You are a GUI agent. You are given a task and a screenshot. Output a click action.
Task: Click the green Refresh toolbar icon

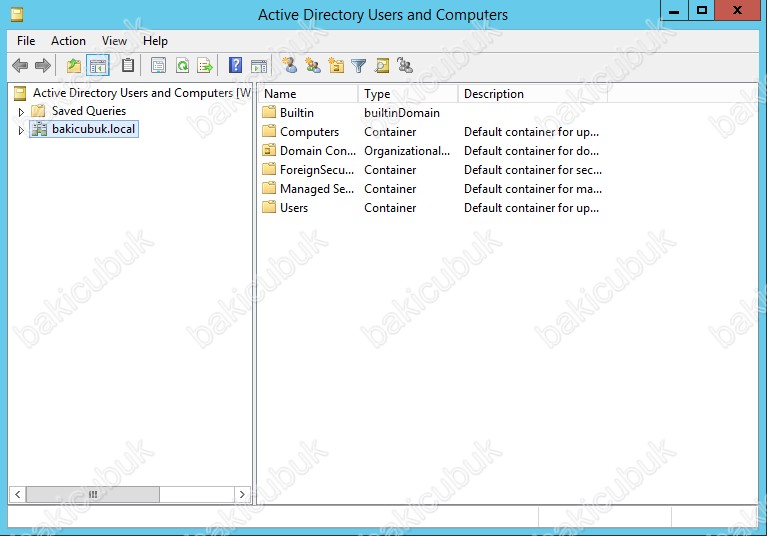(182, 66)
